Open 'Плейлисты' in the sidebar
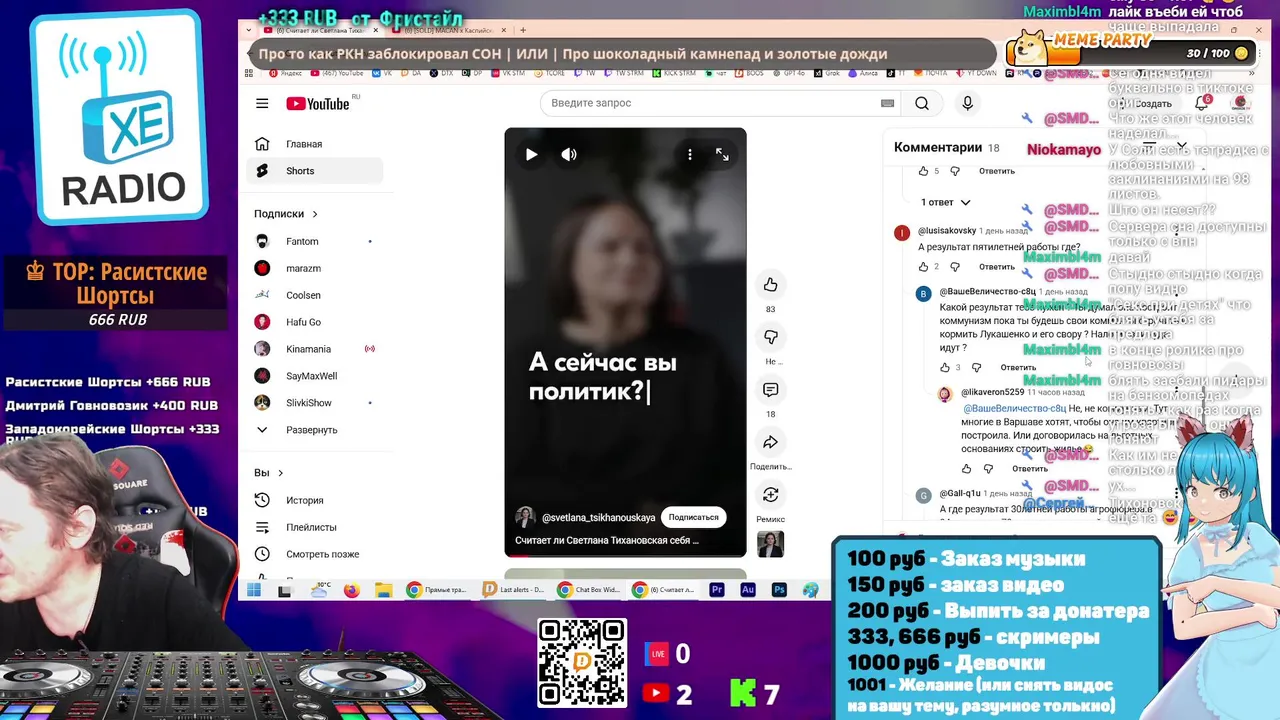Image resolution: width=1280 pixels, height=720 pixels. click(314, 527)
